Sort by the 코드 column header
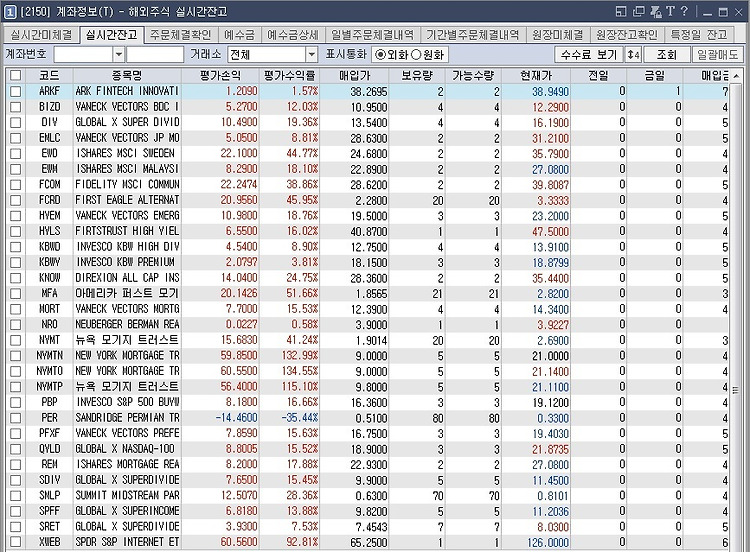The image size is (750, 552). tap(49, 75)
